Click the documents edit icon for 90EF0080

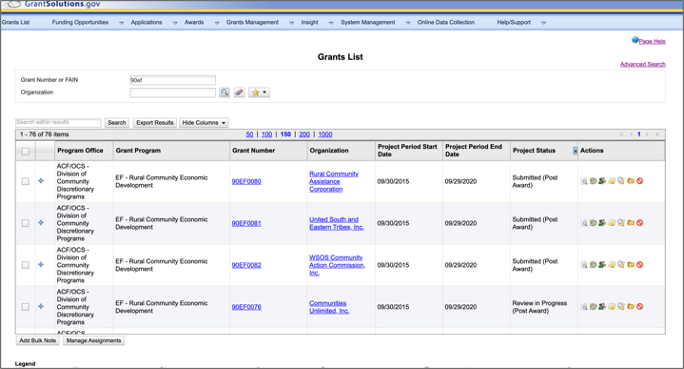coord(593,181)
